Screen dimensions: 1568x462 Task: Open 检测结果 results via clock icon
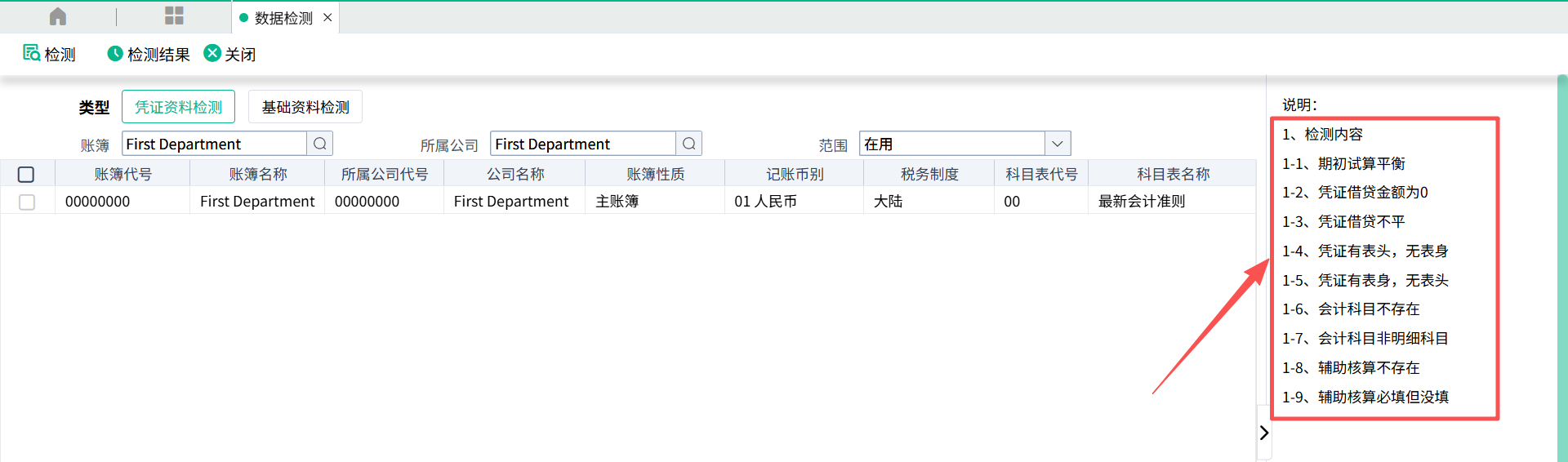(x=115, y=53)
